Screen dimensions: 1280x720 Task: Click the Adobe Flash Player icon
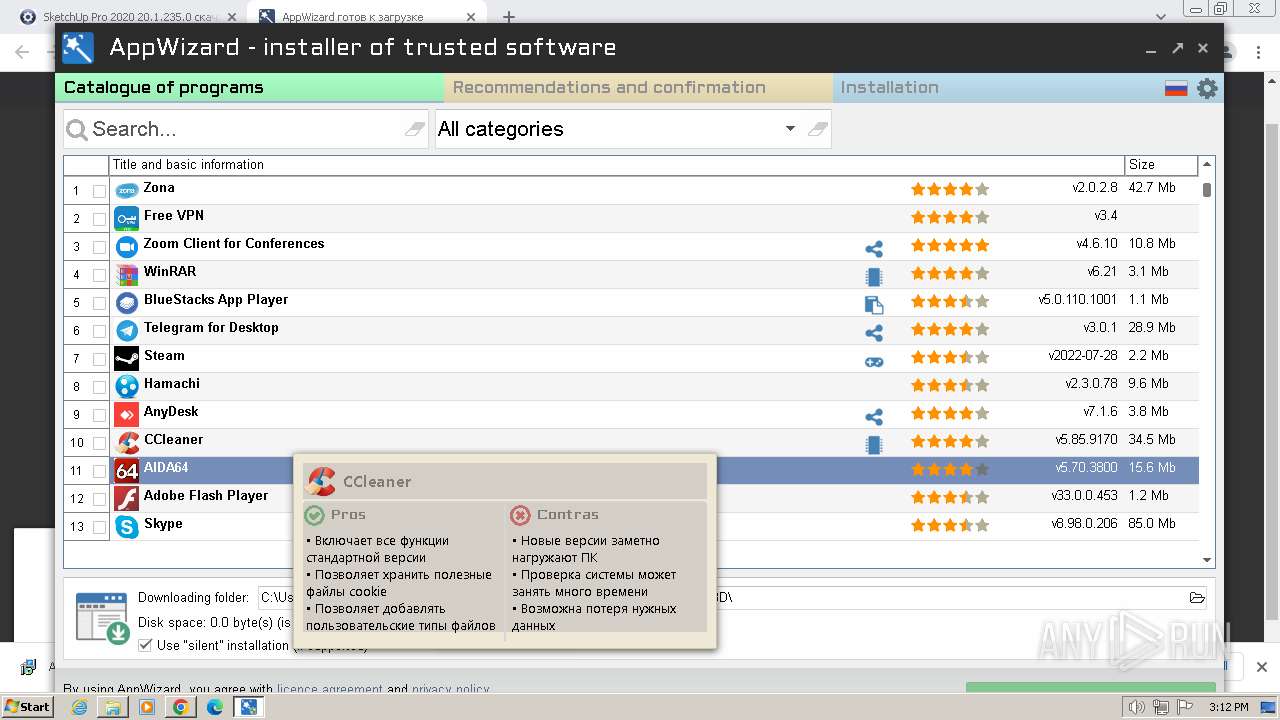coord(127,498)
